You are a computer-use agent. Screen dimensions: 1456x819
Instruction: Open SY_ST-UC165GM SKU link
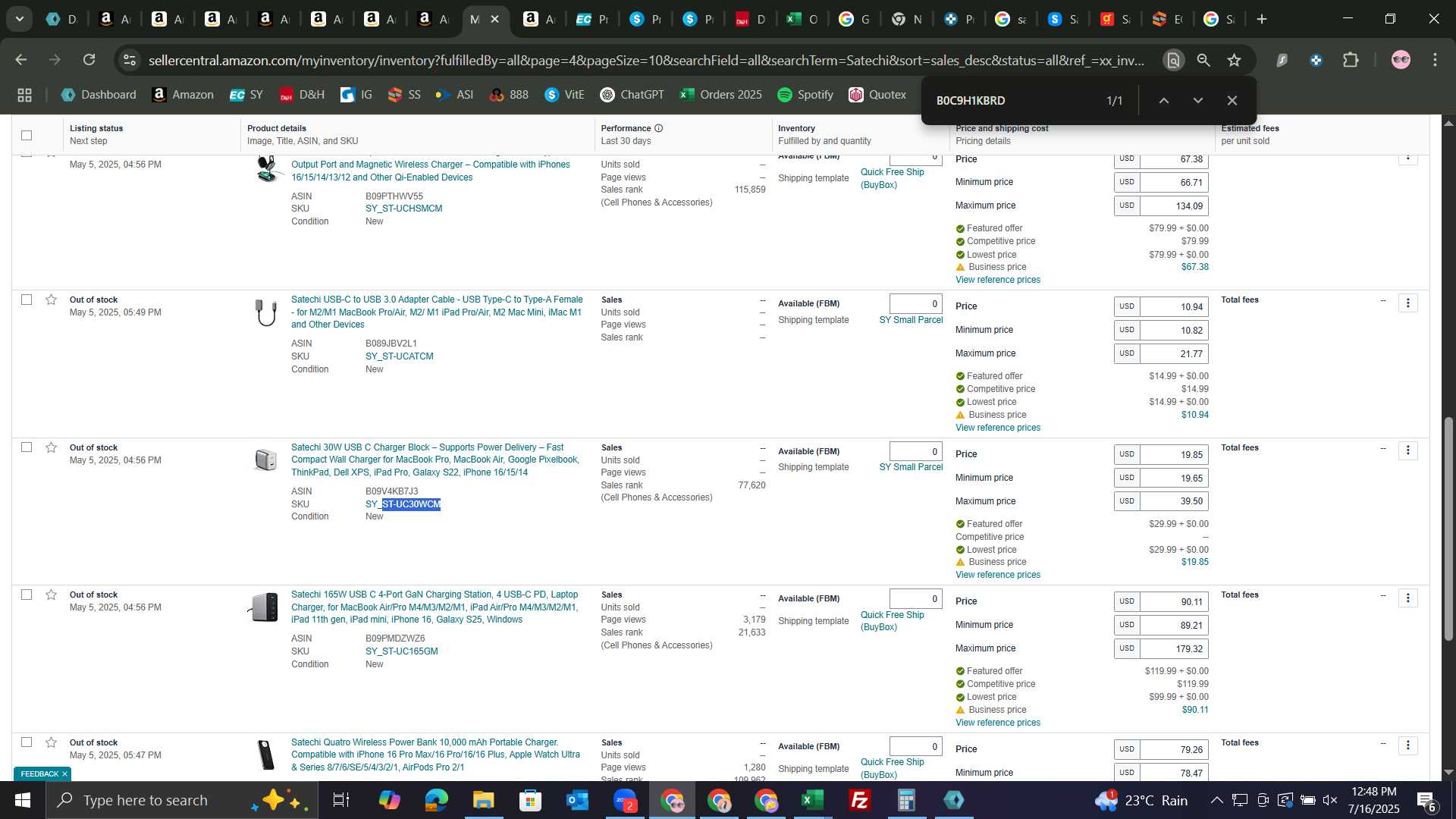402,651
